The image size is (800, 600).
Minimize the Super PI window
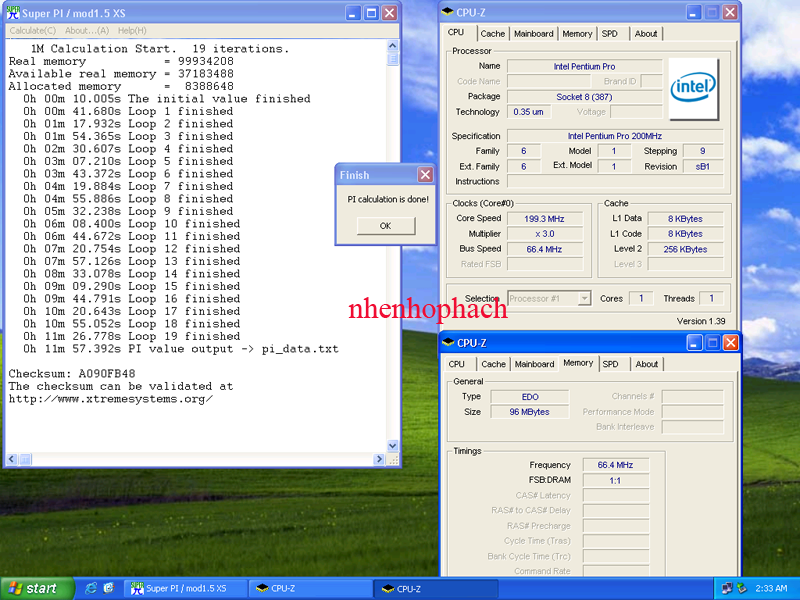click(353, 13)
